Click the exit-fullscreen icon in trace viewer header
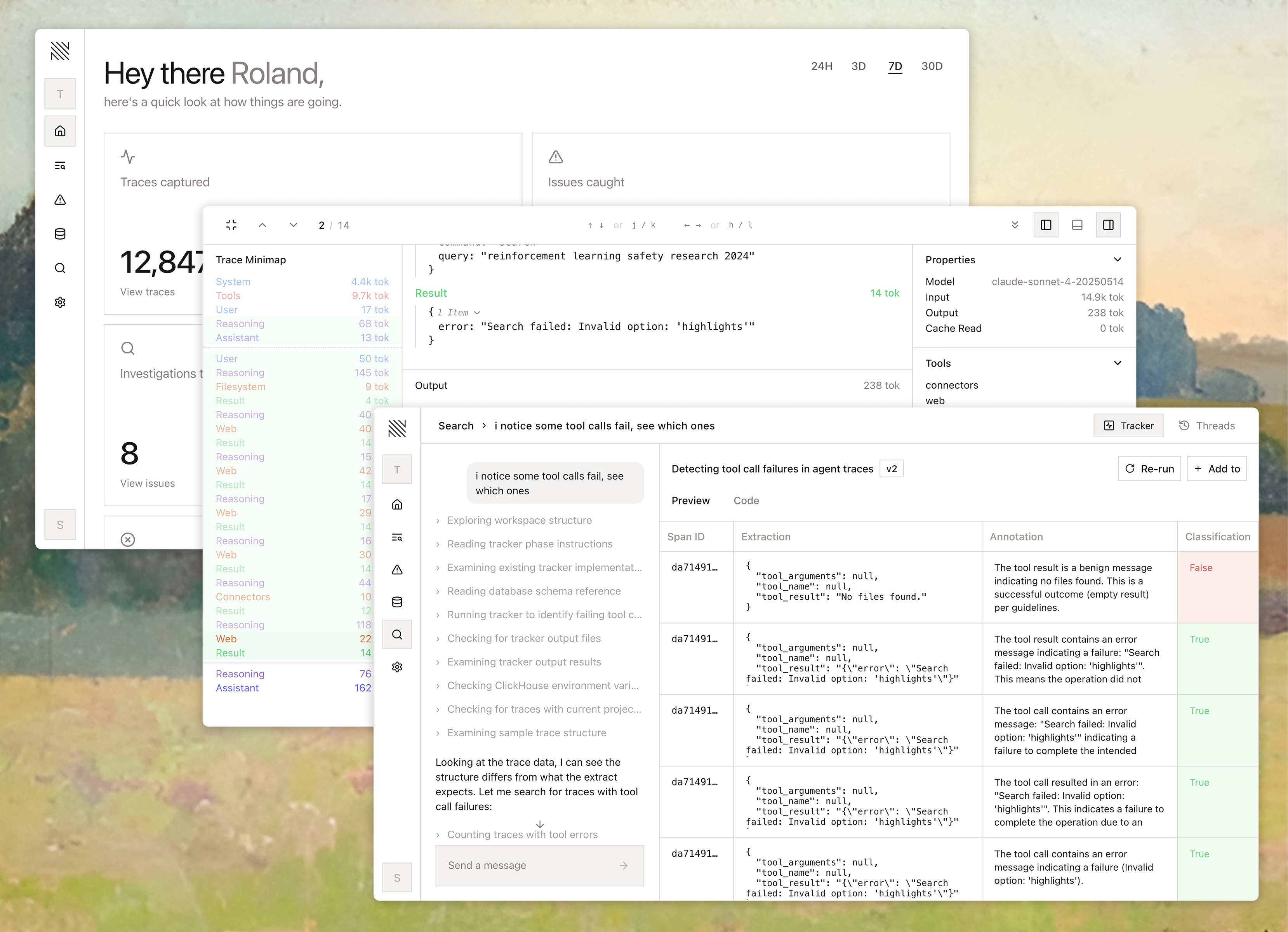The image size is (1288, 932). 231,225
